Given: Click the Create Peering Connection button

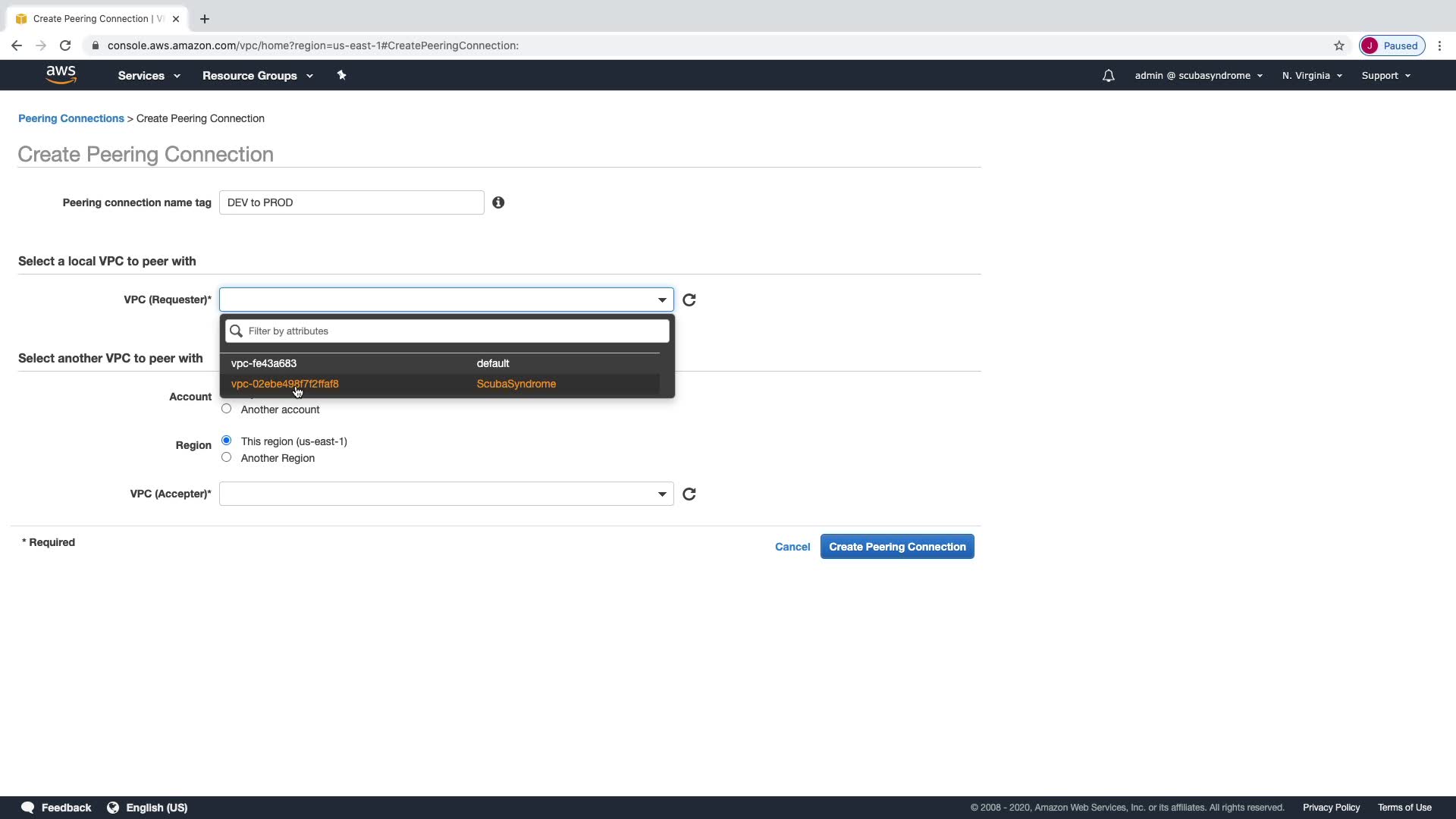Looking at the screenshot, I should tap(897, 547).
